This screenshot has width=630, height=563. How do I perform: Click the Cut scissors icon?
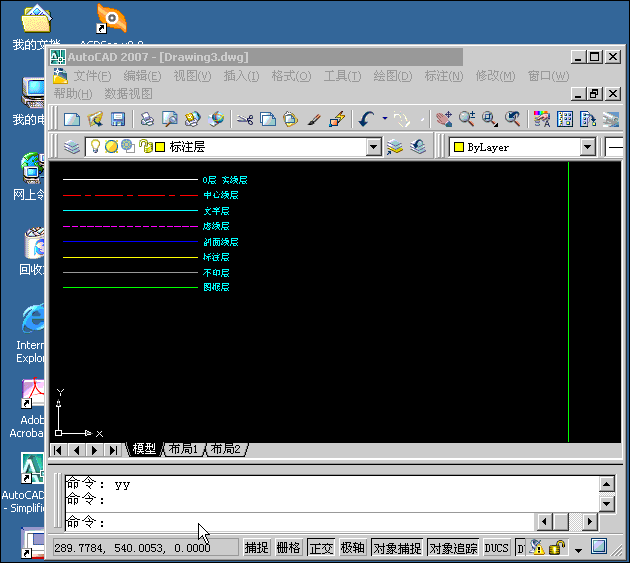coord(245,119)
